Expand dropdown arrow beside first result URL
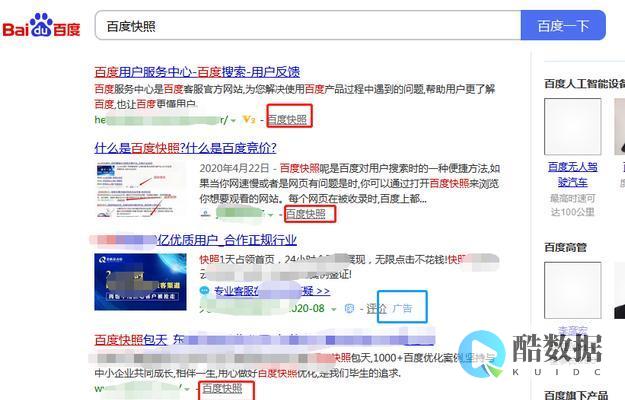Viewport: 625px width, 400px height. 233,120
